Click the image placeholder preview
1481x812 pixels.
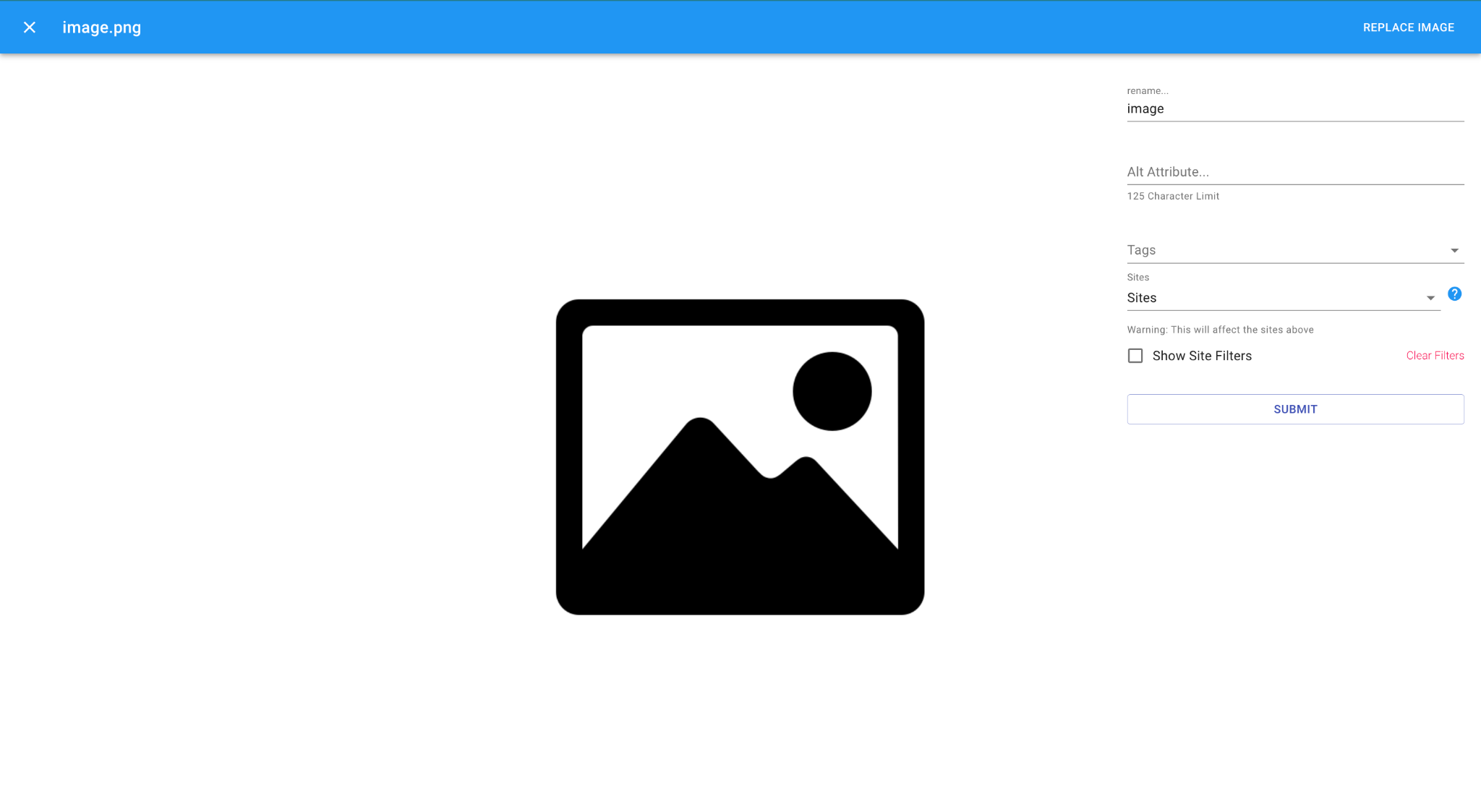point(740,457)
